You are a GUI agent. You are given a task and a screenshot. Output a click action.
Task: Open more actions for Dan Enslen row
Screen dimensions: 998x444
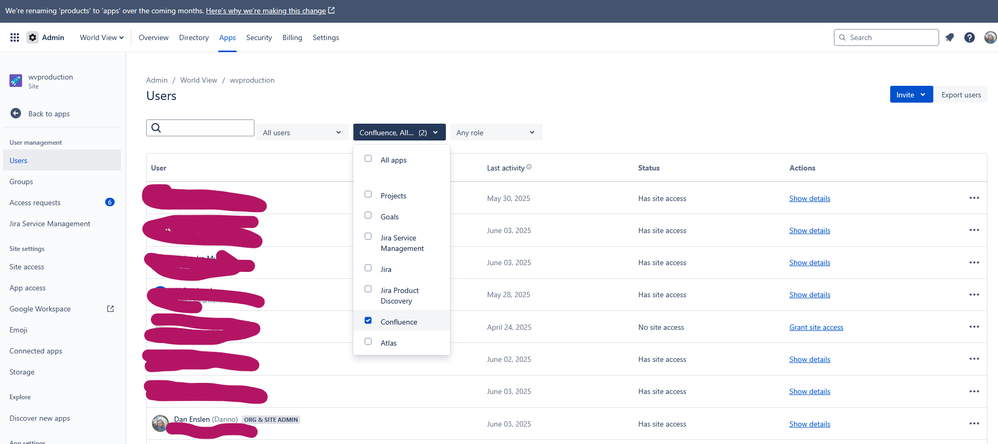(974, 424)
